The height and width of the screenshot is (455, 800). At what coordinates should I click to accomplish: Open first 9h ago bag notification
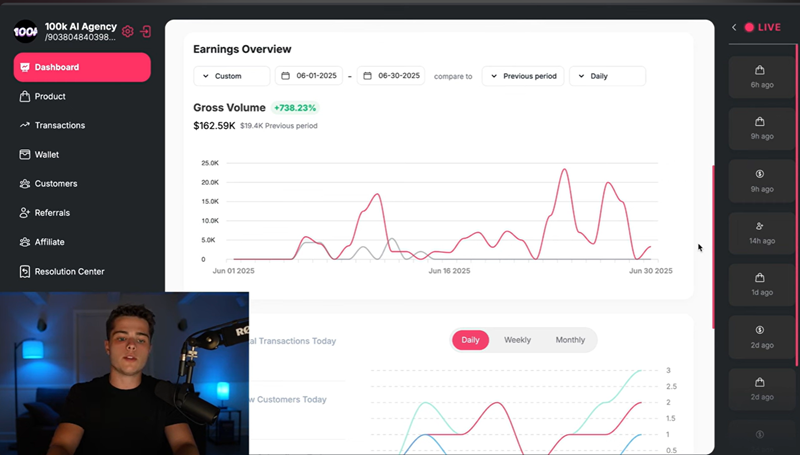pyautogui.click(x=760, y=128)
